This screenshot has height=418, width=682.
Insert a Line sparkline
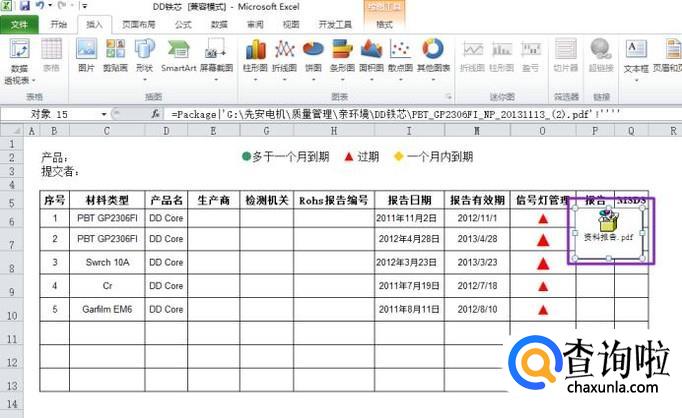point(472,56)
